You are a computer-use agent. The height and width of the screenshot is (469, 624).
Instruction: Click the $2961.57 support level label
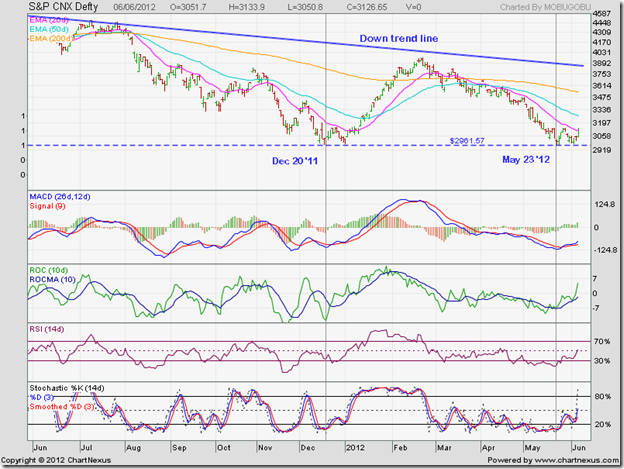(x=467, y=141)
